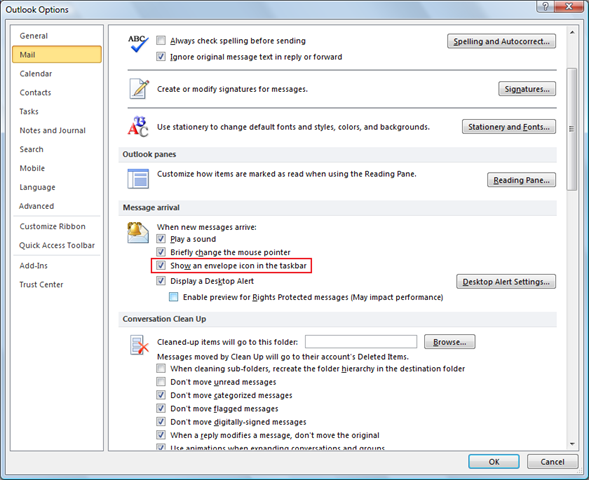Click the Reading Pane button
Screen dimensions: 589x480
pos(521,180)
